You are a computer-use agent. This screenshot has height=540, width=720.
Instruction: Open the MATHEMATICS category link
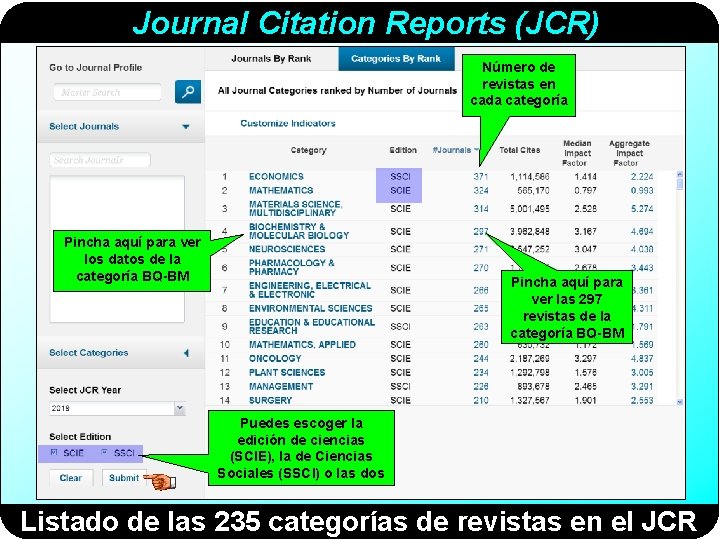click(x=281, y=190)
